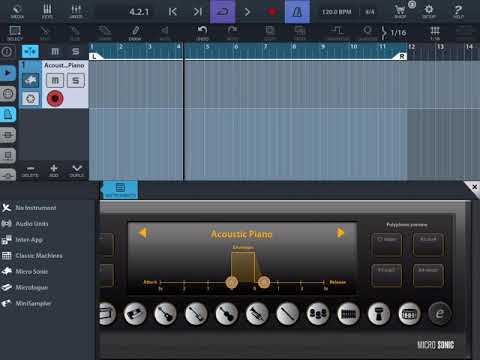Duplicate the selected track
Image resolution: width=480 pixels, height=360 pixels.
tap(77, 171)
